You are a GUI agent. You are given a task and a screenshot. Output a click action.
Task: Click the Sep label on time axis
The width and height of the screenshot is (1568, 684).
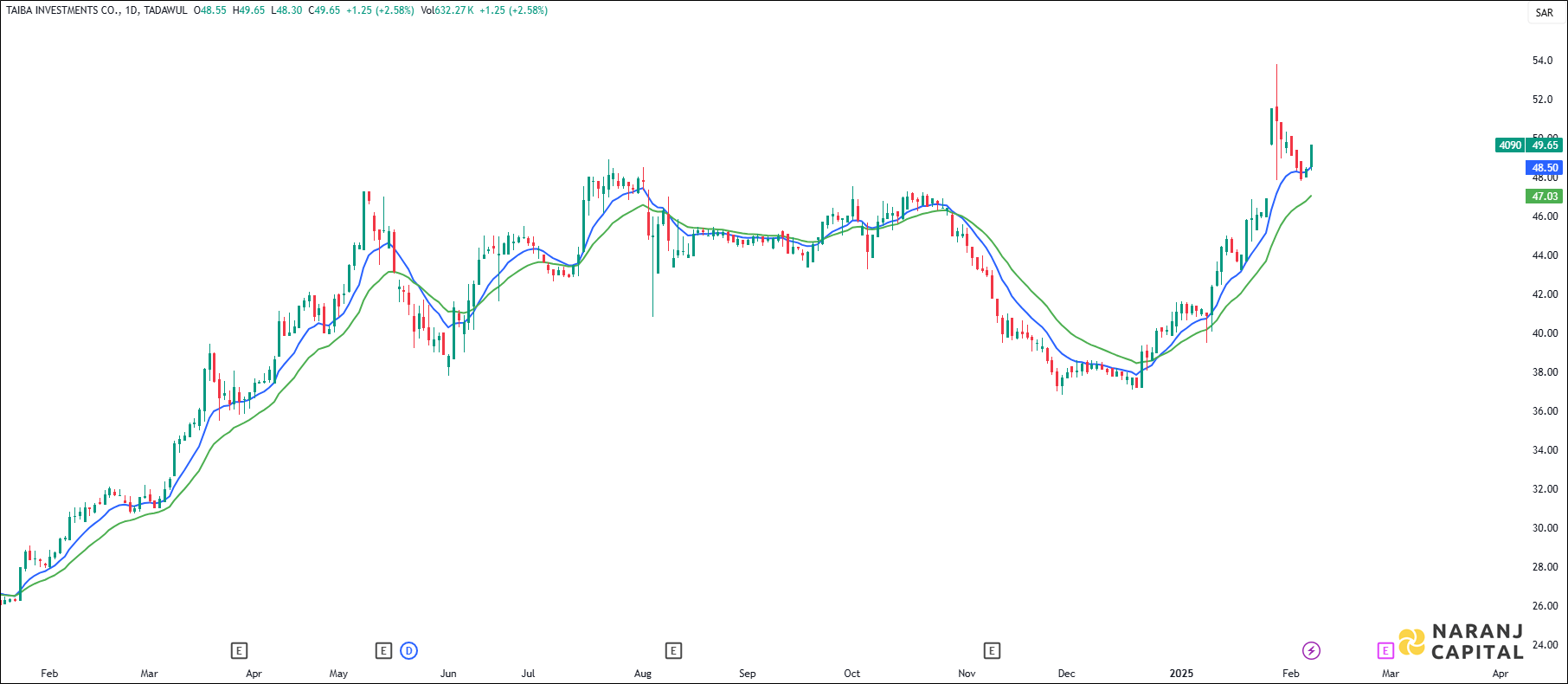click(748, 674)
